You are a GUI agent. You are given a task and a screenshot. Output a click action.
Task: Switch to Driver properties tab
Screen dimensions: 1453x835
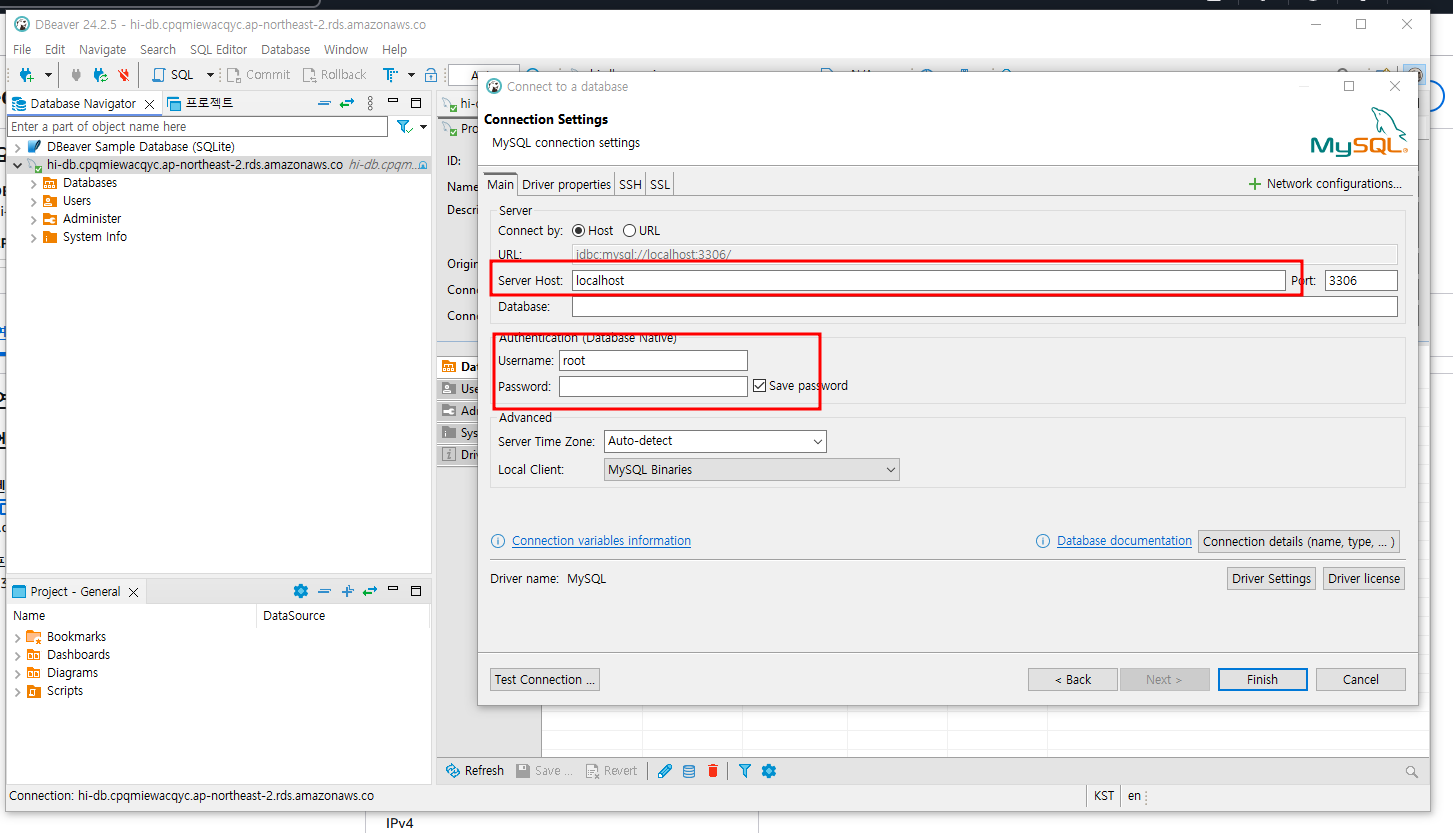click(x=566, y=184)
